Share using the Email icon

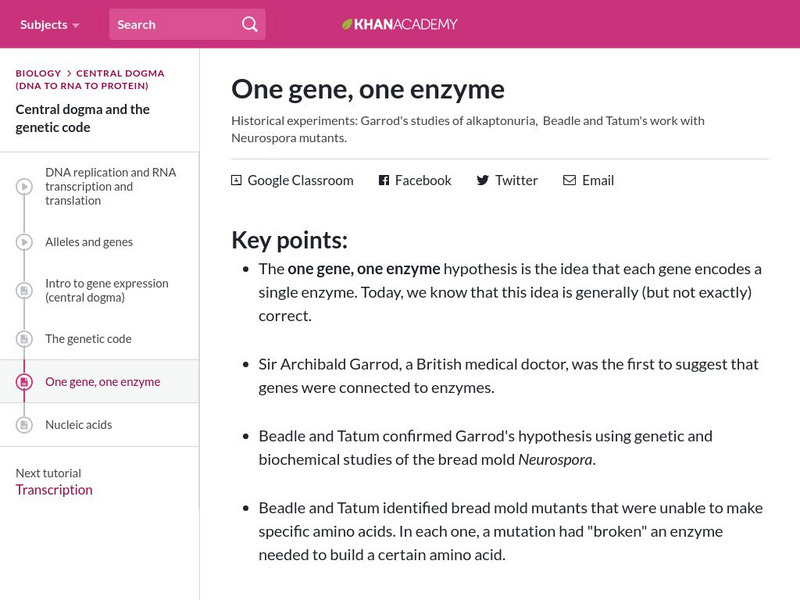(x=568, y=181)
